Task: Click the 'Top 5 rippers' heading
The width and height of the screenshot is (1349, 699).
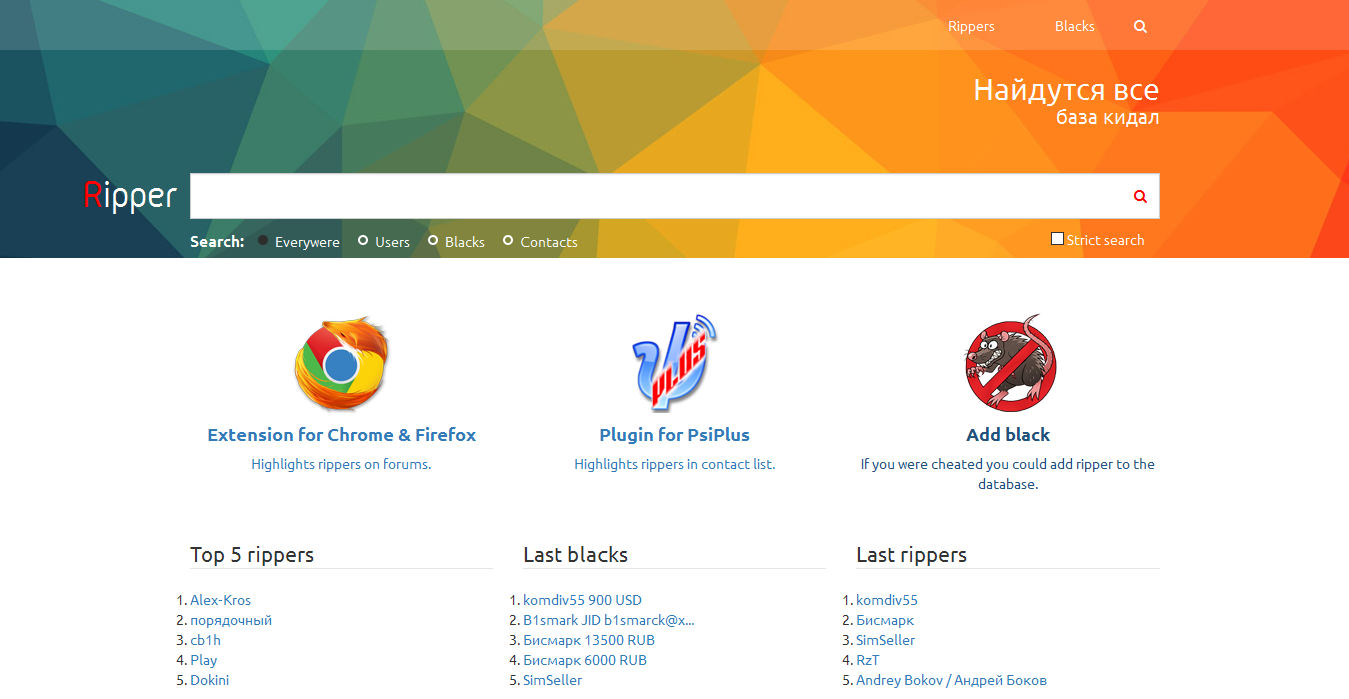Action: pyautogui.click(x=252, y=554)
